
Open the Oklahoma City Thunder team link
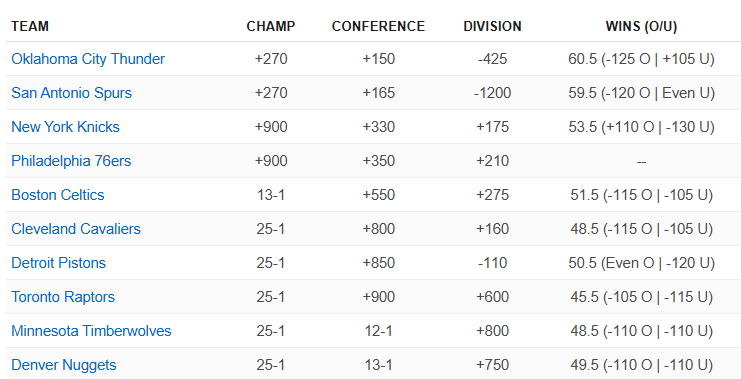(88, 59)
